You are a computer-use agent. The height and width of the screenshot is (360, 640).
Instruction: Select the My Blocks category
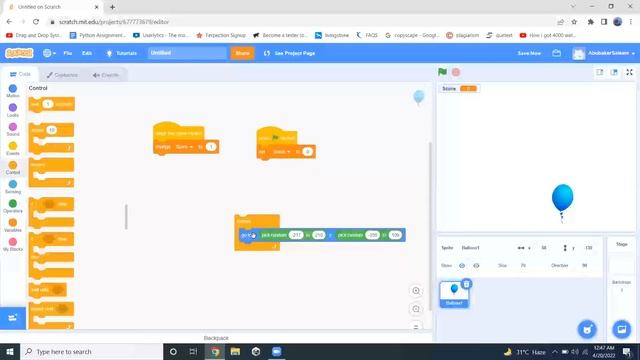13,244
